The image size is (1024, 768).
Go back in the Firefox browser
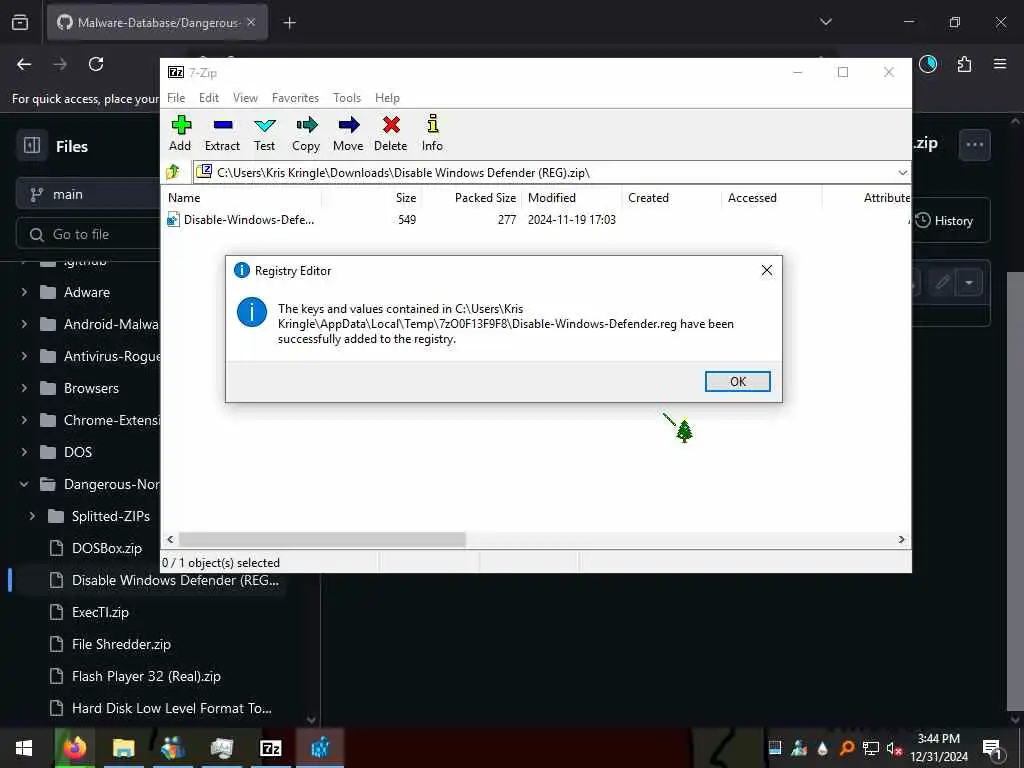[24, 64]
